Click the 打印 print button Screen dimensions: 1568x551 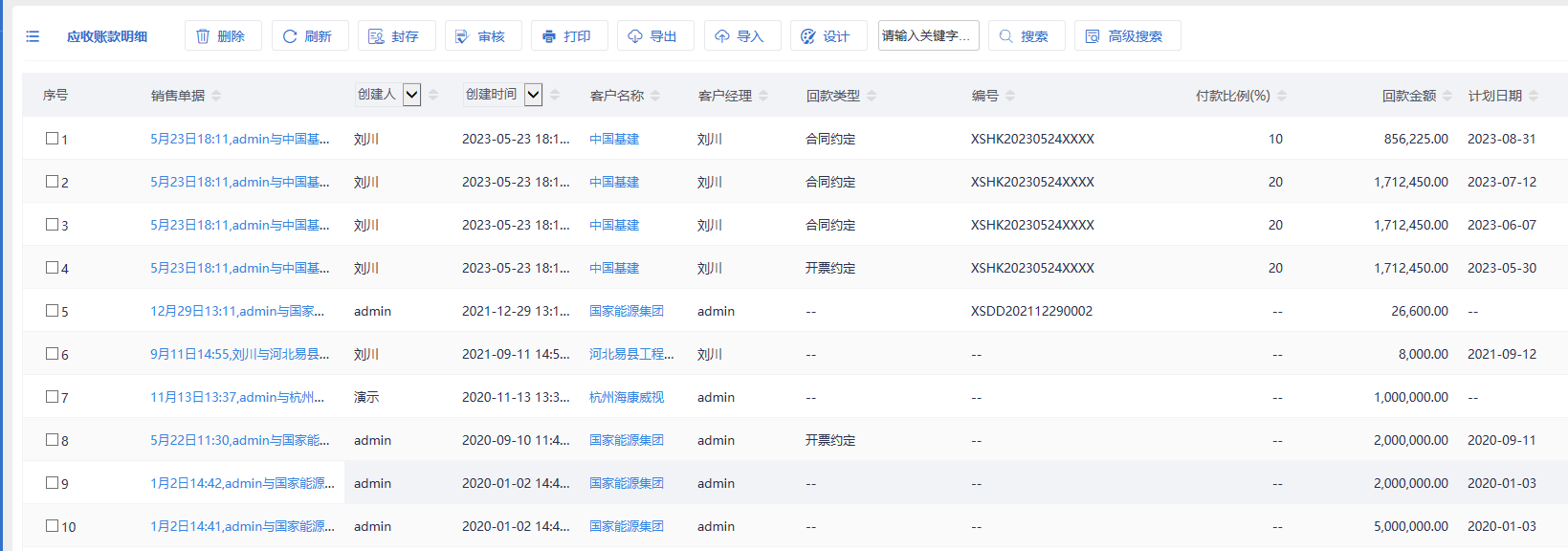click(568, 36)
